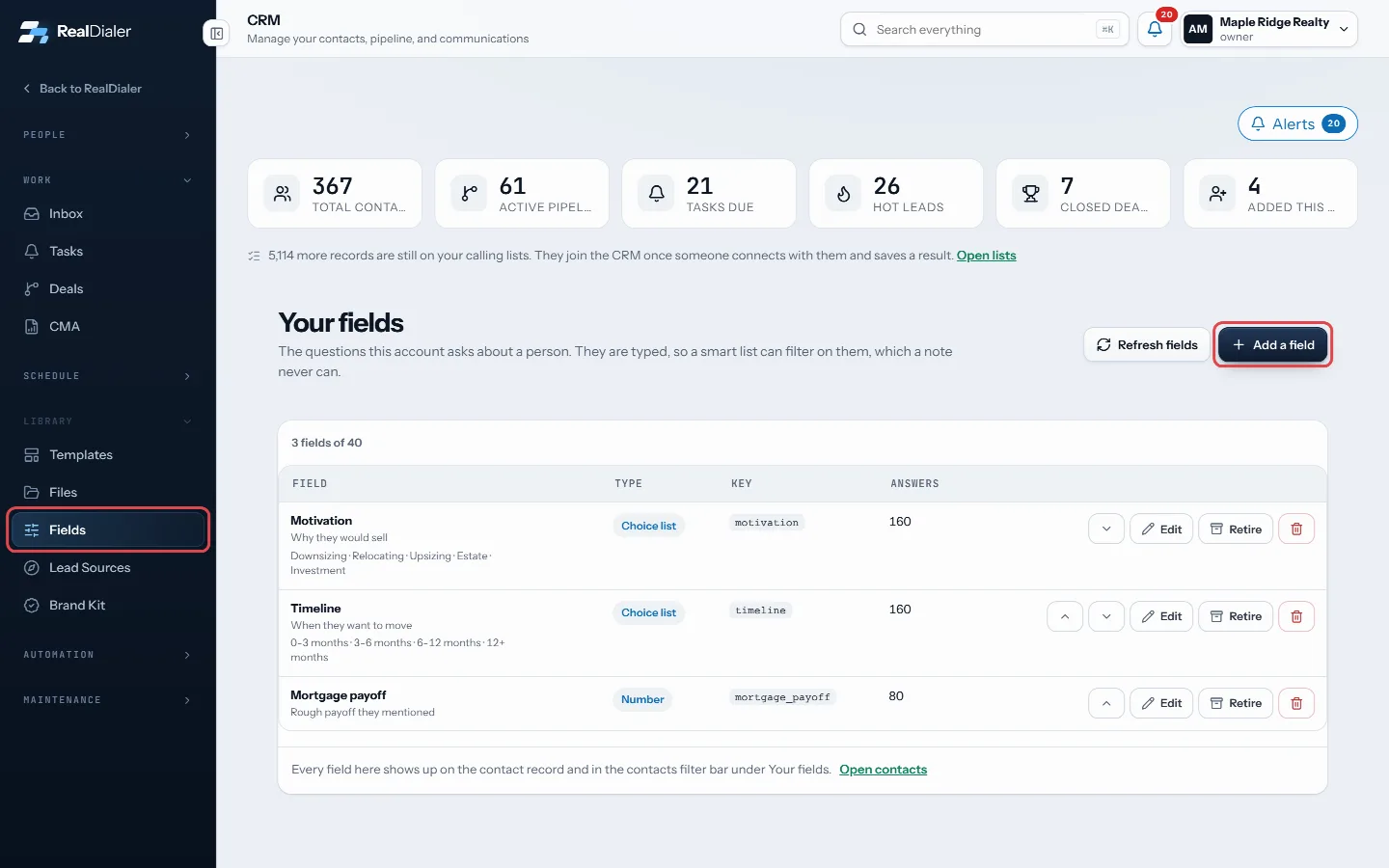The image size is (1389, 868).
Task: Click the RealDialer logo icon
Action: click(33, 32)
